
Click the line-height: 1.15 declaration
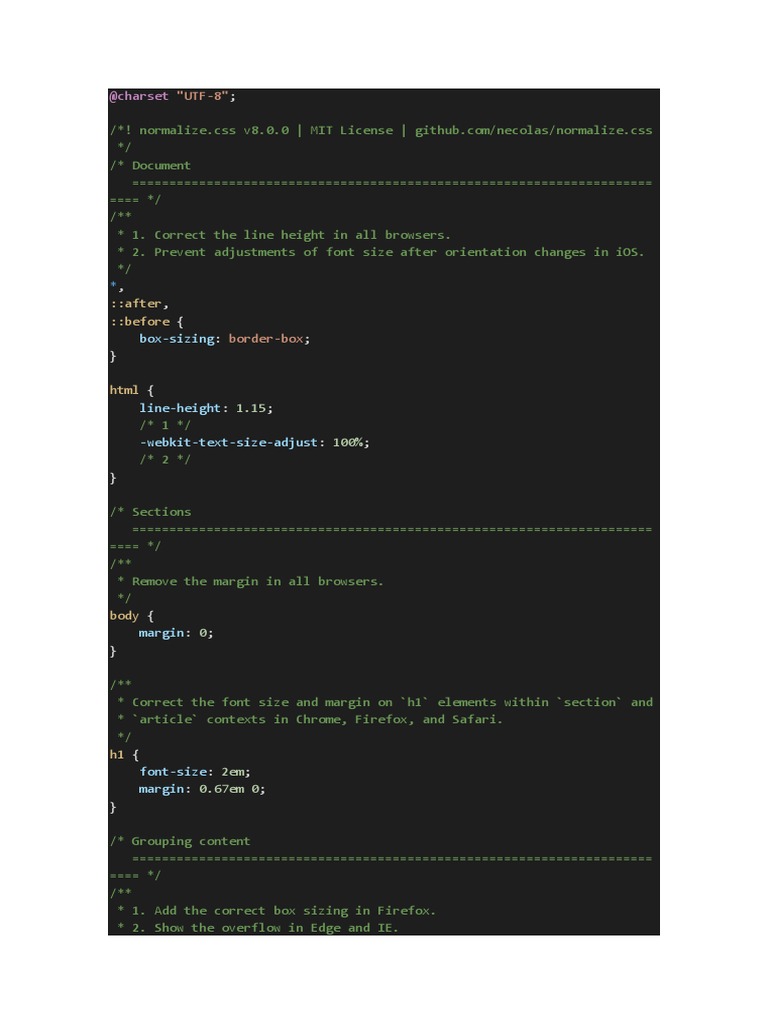coord(205,408)
